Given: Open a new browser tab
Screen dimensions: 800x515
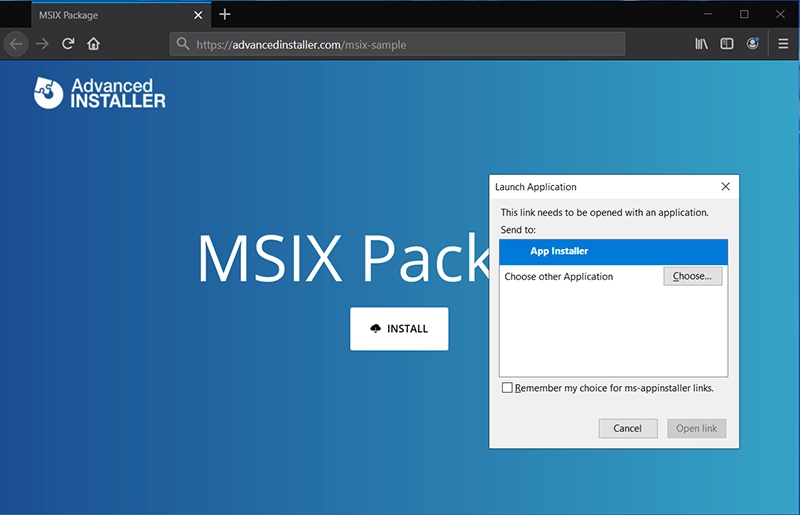Looking at the screenshot, I should (x=224, y=15).
